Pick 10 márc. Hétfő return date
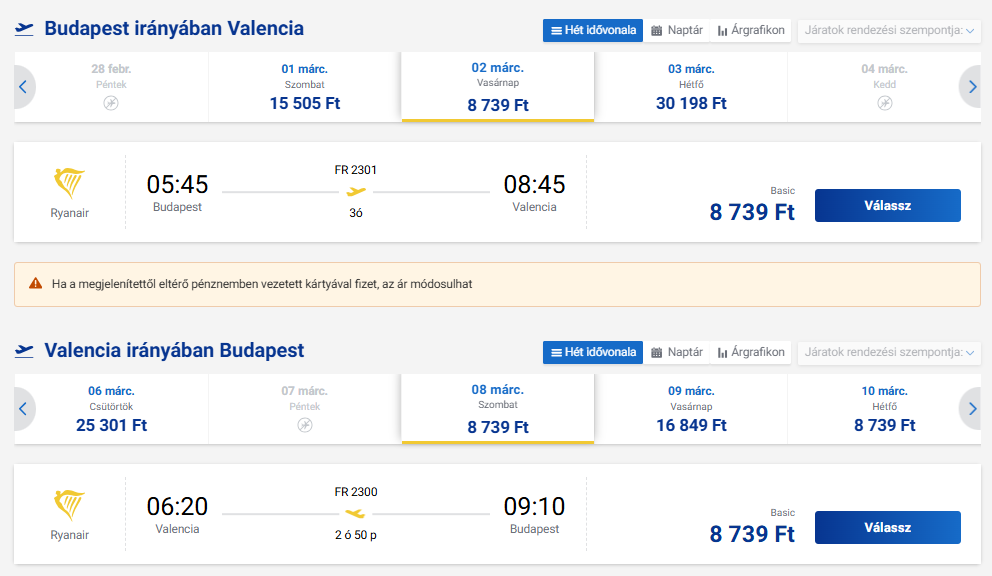992x576 pixels. click(884, 409)
